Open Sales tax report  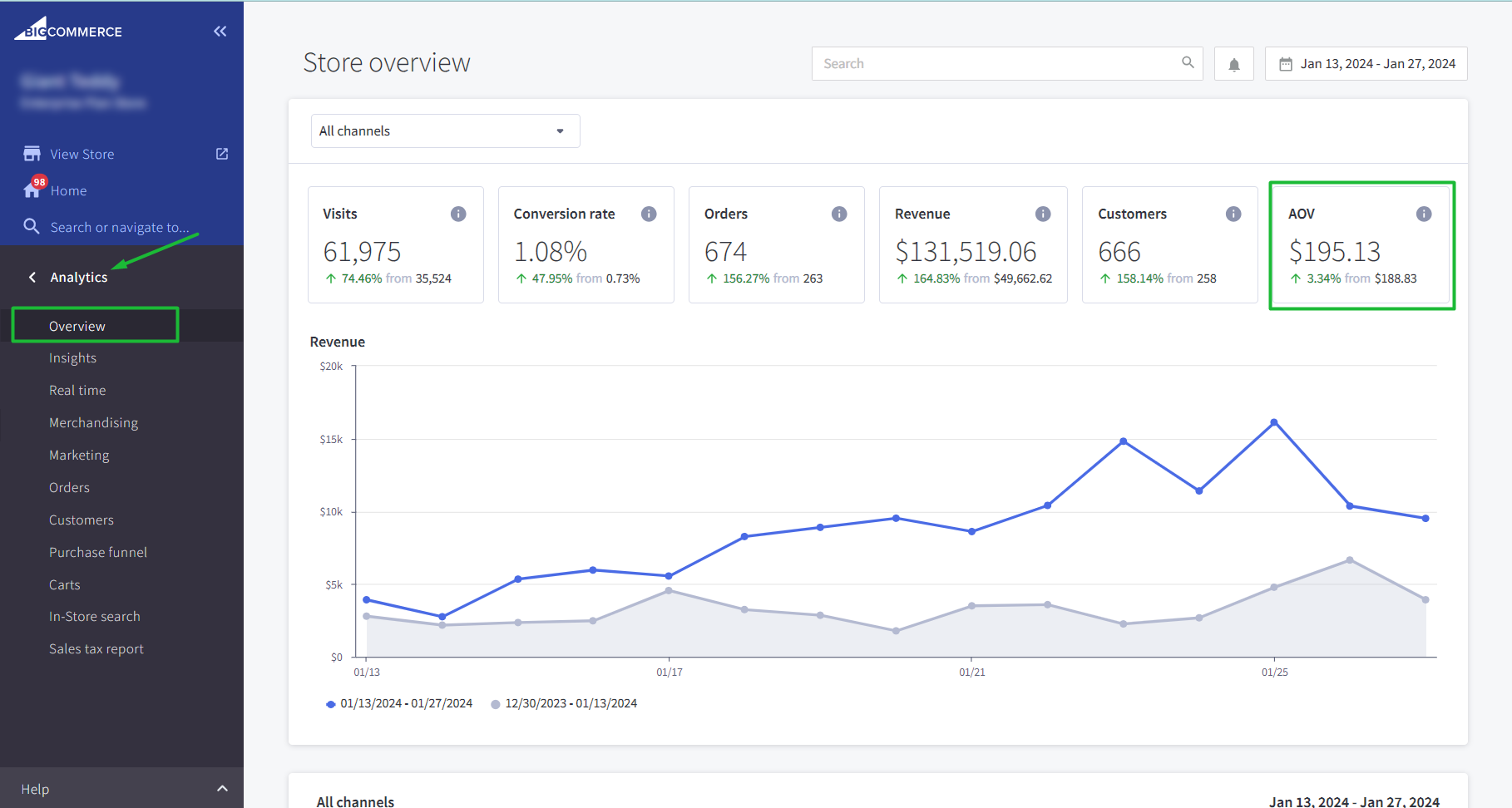pos(96,648)
